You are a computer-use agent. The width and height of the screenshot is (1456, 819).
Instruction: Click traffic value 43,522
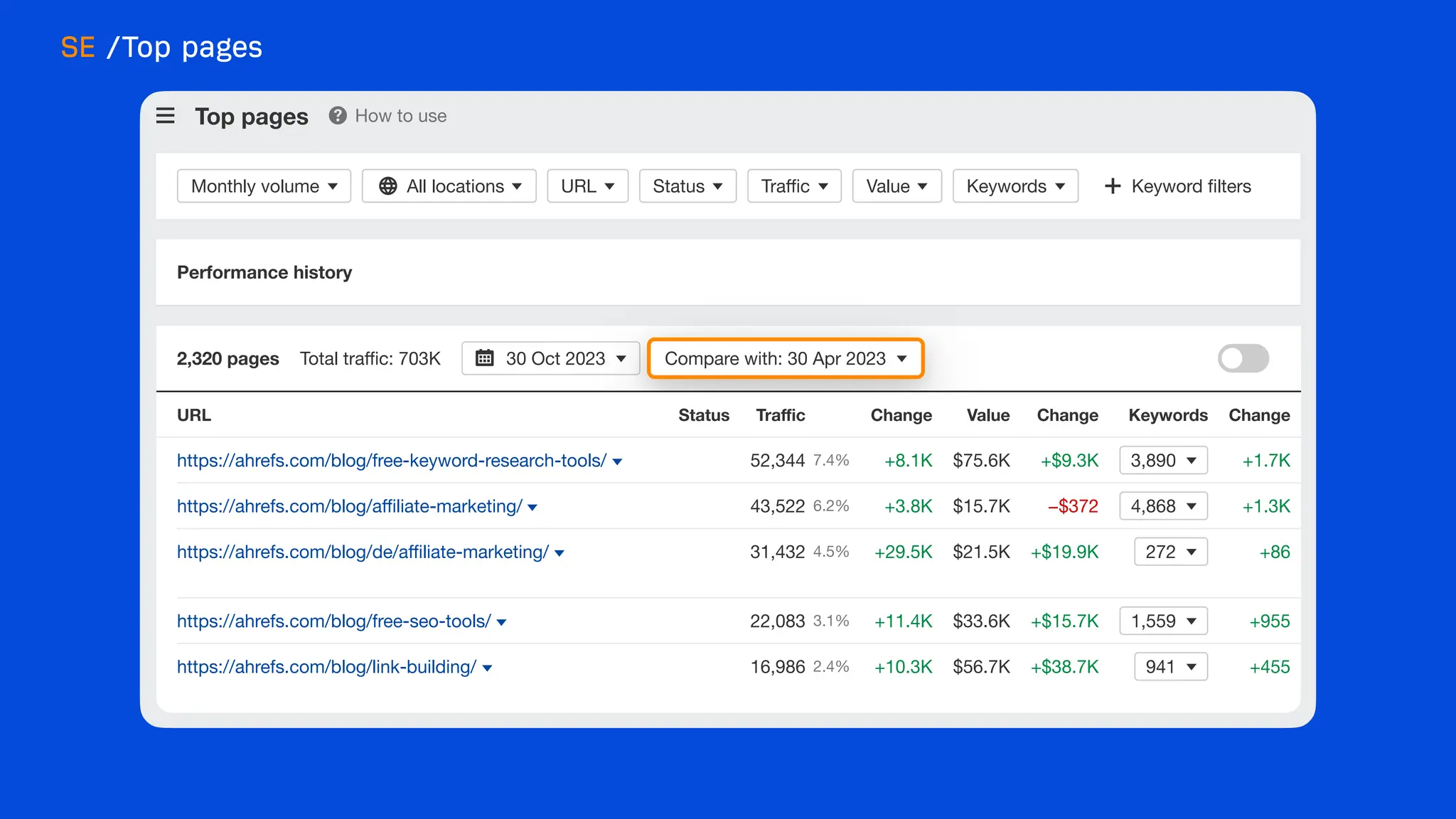point(778,506)
